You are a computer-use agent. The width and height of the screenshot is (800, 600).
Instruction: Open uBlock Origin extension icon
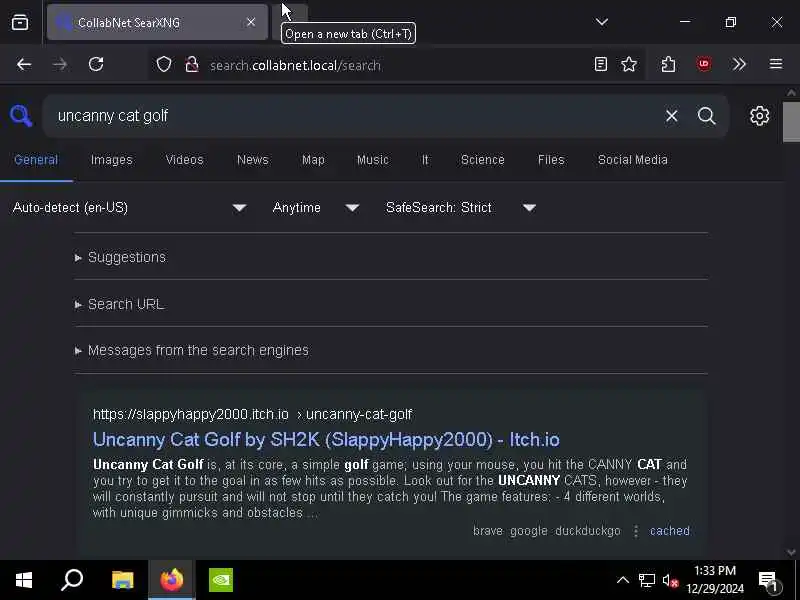click(704, 64)
